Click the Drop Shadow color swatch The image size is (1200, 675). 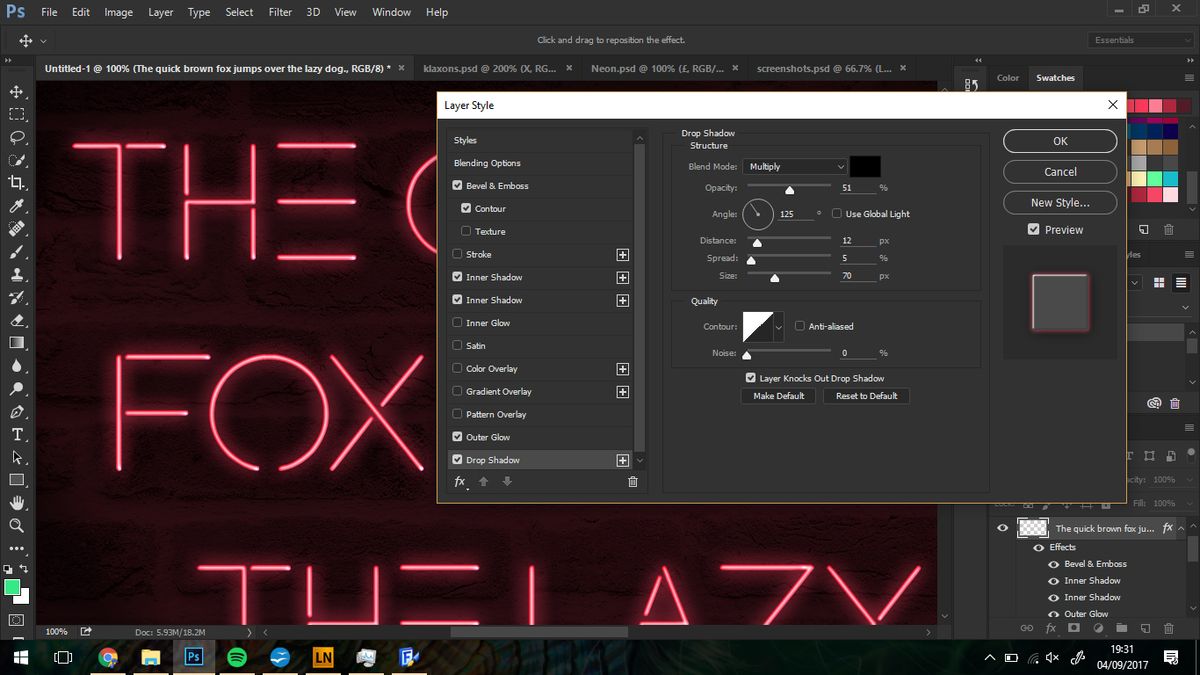tap(864, 166)
